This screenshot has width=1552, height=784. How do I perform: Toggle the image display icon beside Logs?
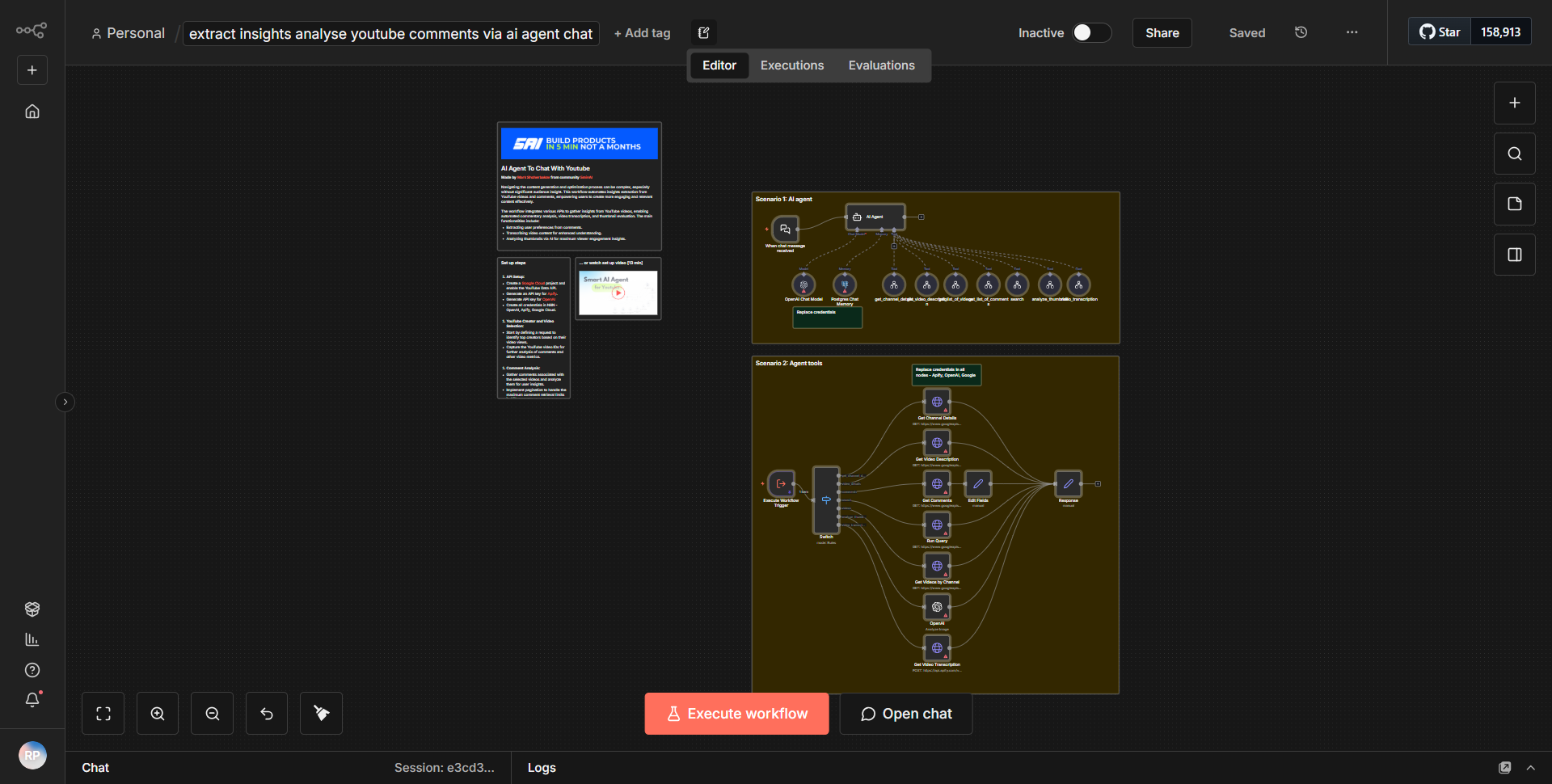point(1505,767)
